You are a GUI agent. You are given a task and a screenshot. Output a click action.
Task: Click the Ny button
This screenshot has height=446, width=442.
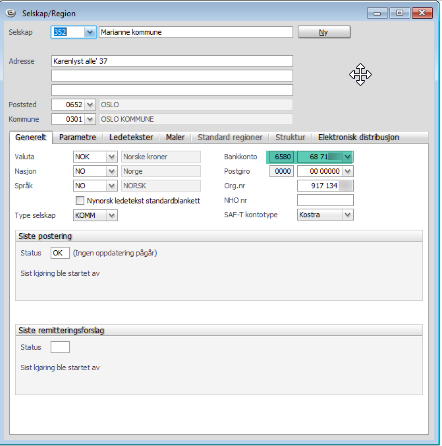pos(324,32)
